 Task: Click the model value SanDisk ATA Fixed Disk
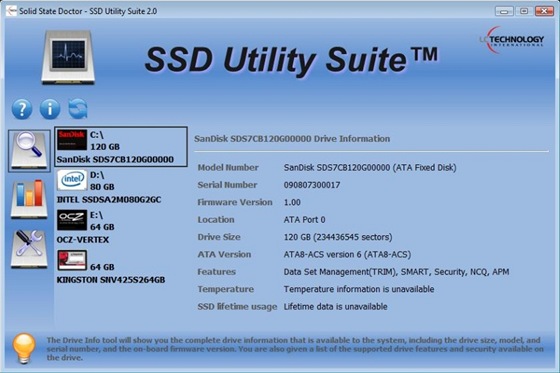coord(370,167)
